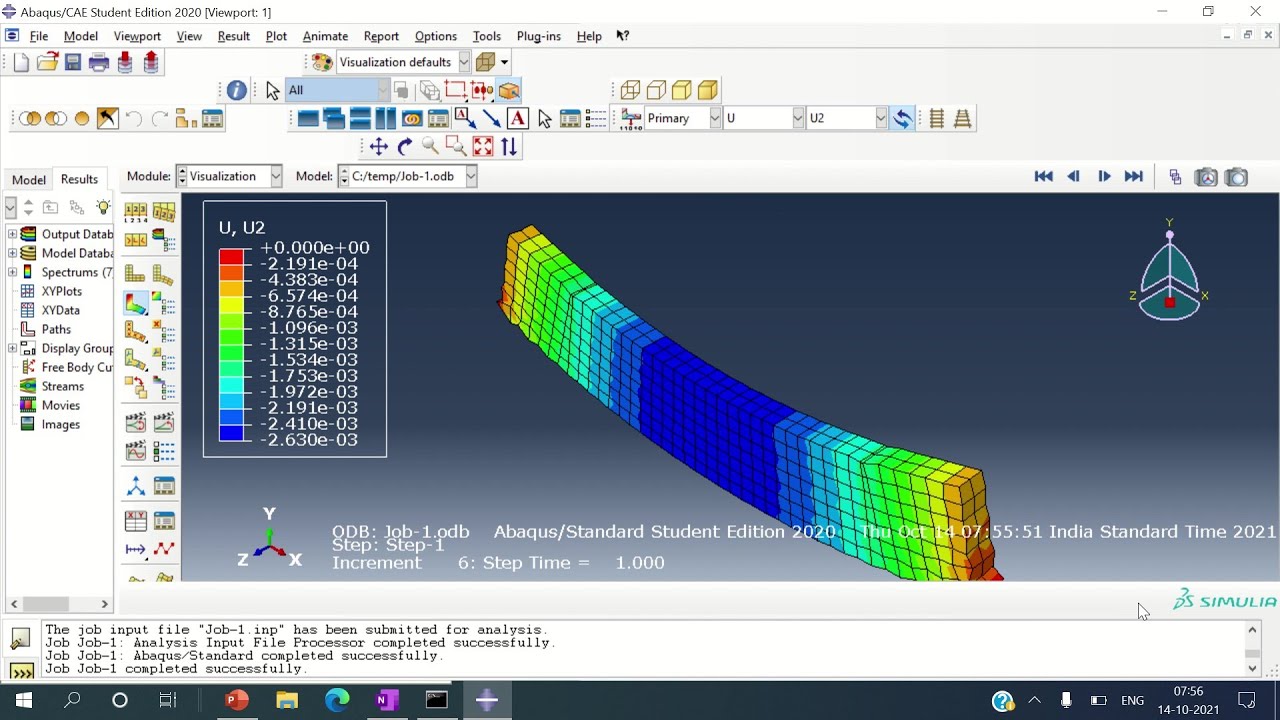Activate the Rotate view tool
Viewport: 1280px width, 720px height.
404,146
